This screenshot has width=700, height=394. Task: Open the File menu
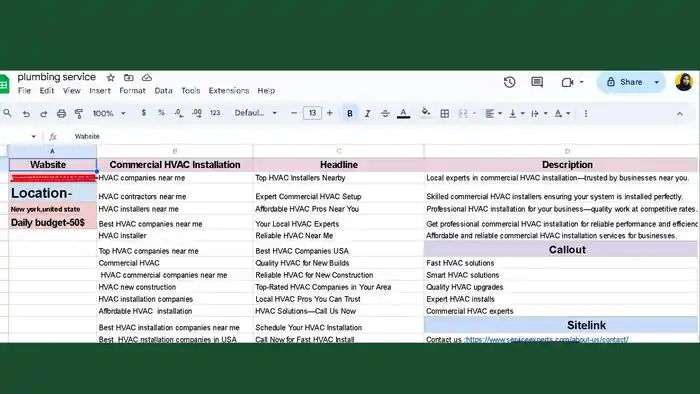tap(24, 91)
